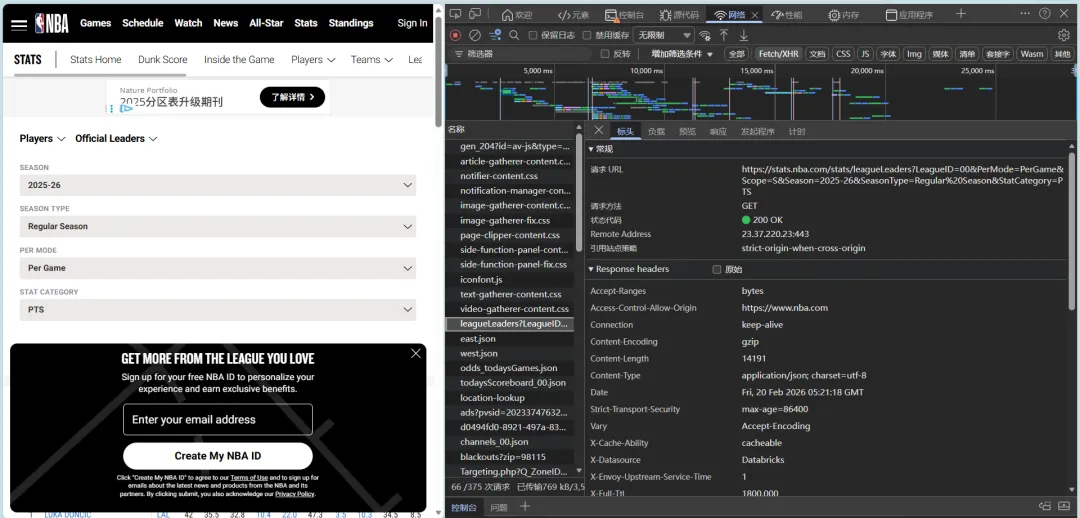Screen dimensions: 1080x518
Task: Open the NBA hamburger menu
Action: 19,24
